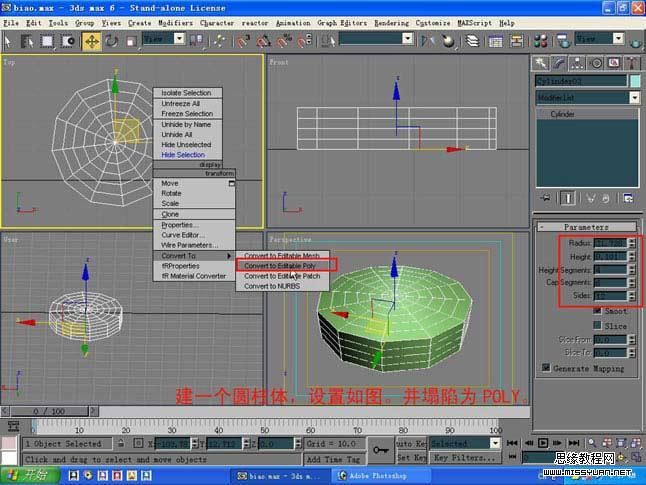Click Pin Stack icon under modifier stack
Viewport: 646px width, 485px height.
[545, 198]
